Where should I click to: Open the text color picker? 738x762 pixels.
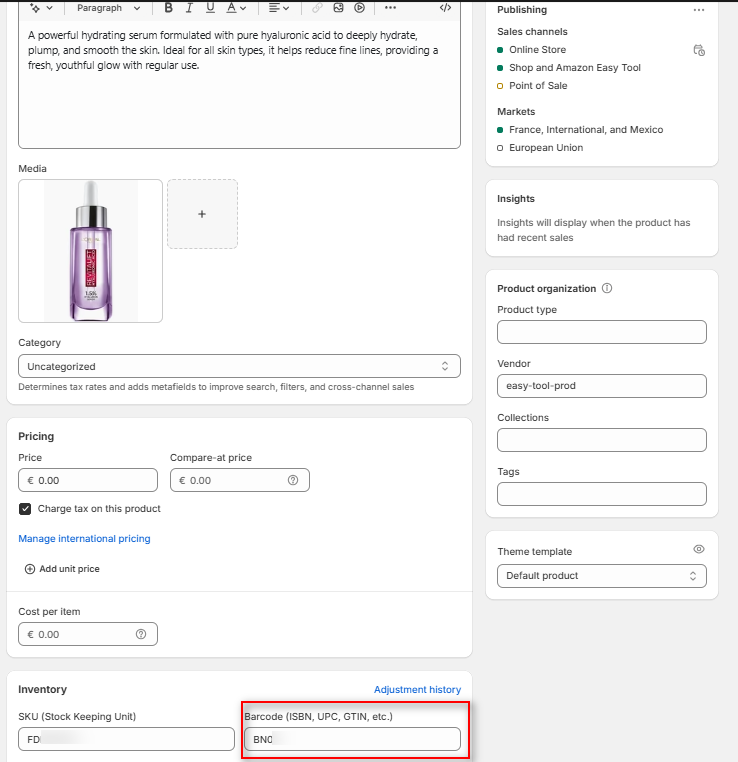pyautogui.click(x=236, y=8)
